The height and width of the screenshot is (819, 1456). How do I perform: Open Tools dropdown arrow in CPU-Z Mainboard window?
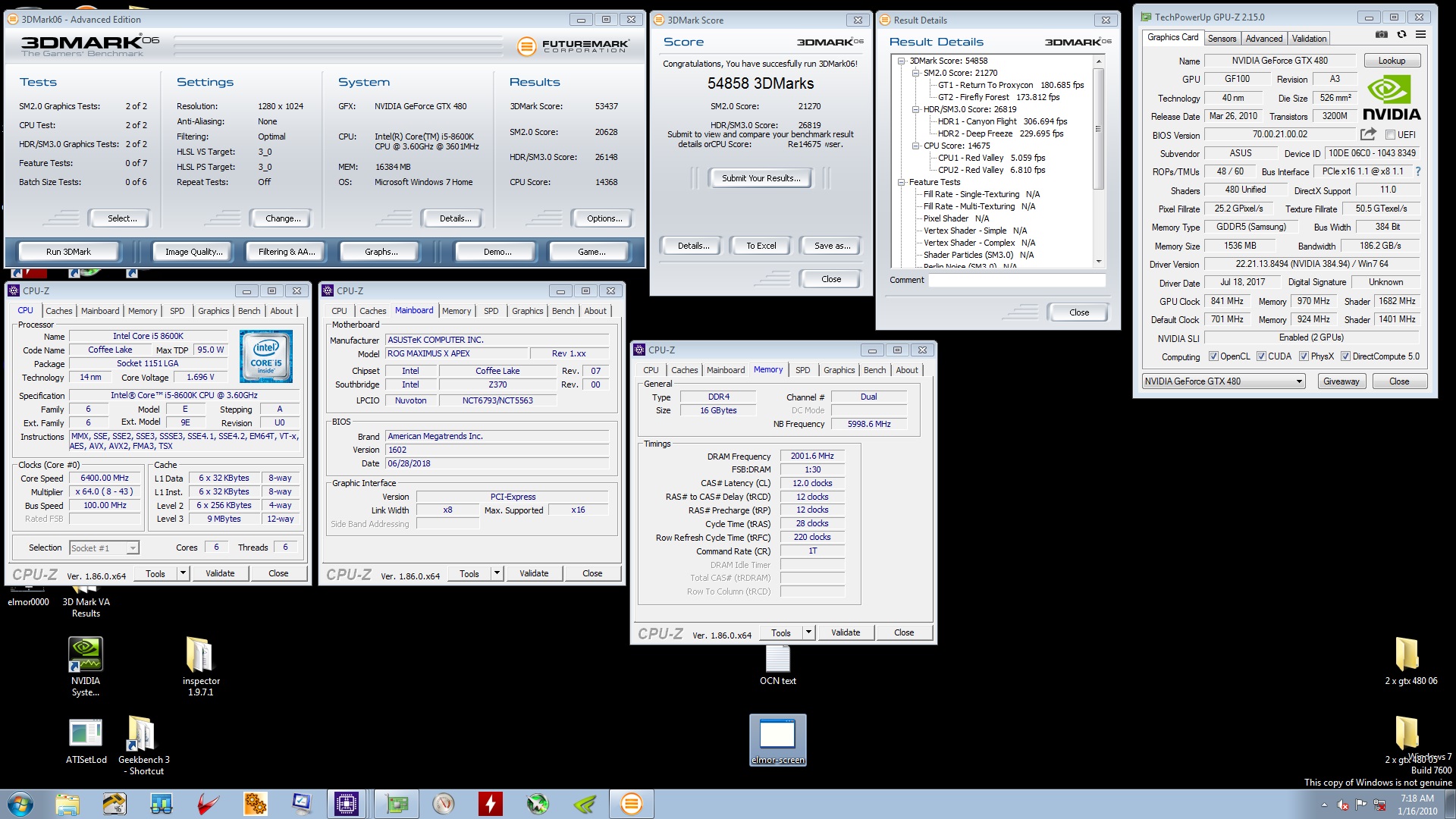[x=497, y=573]
